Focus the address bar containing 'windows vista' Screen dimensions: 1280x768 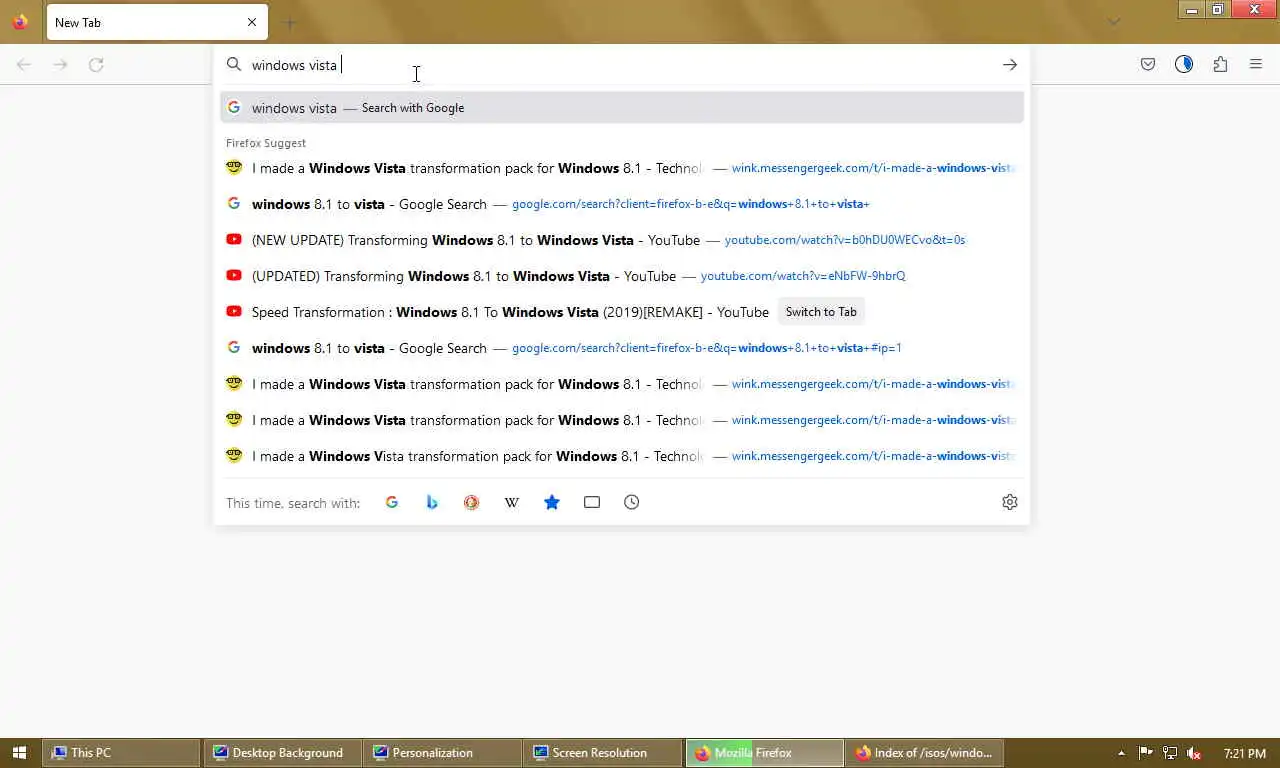coord(620,64)
